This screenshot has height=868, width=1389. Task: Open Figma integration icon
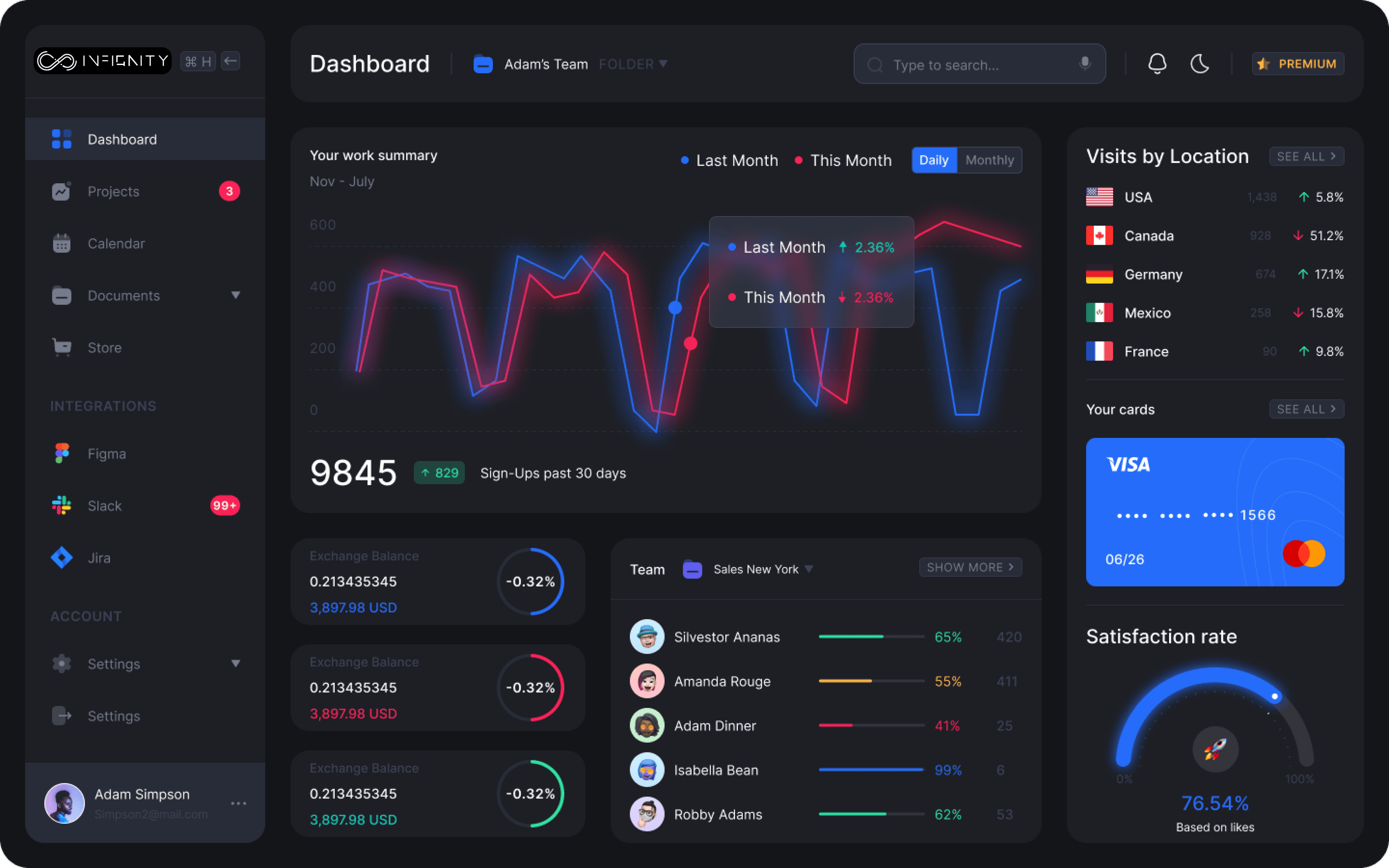(x=61, y=454)
